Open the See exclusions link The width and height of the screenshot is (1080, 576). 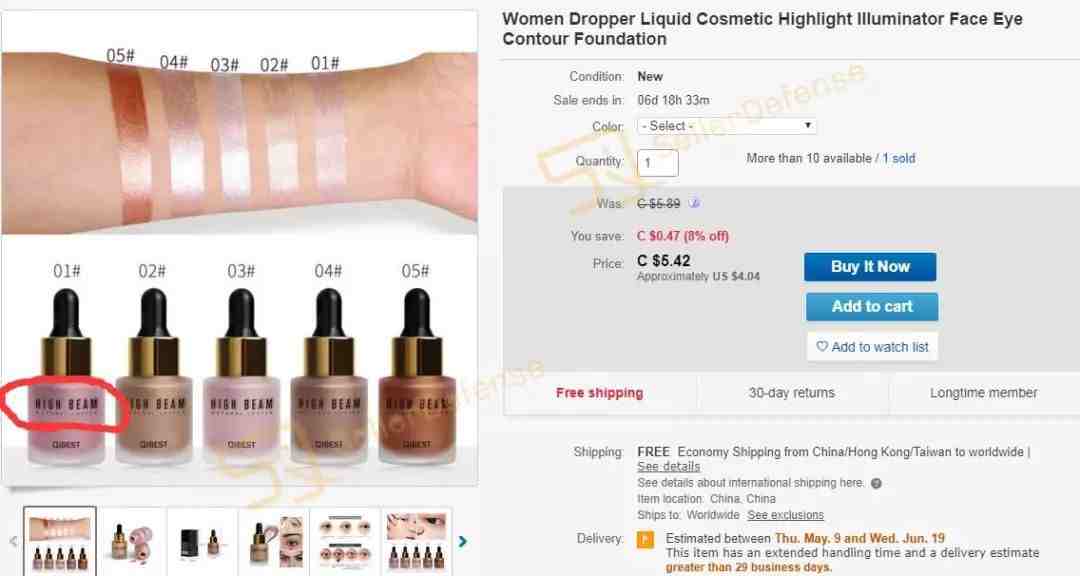(x=785, y=515)
